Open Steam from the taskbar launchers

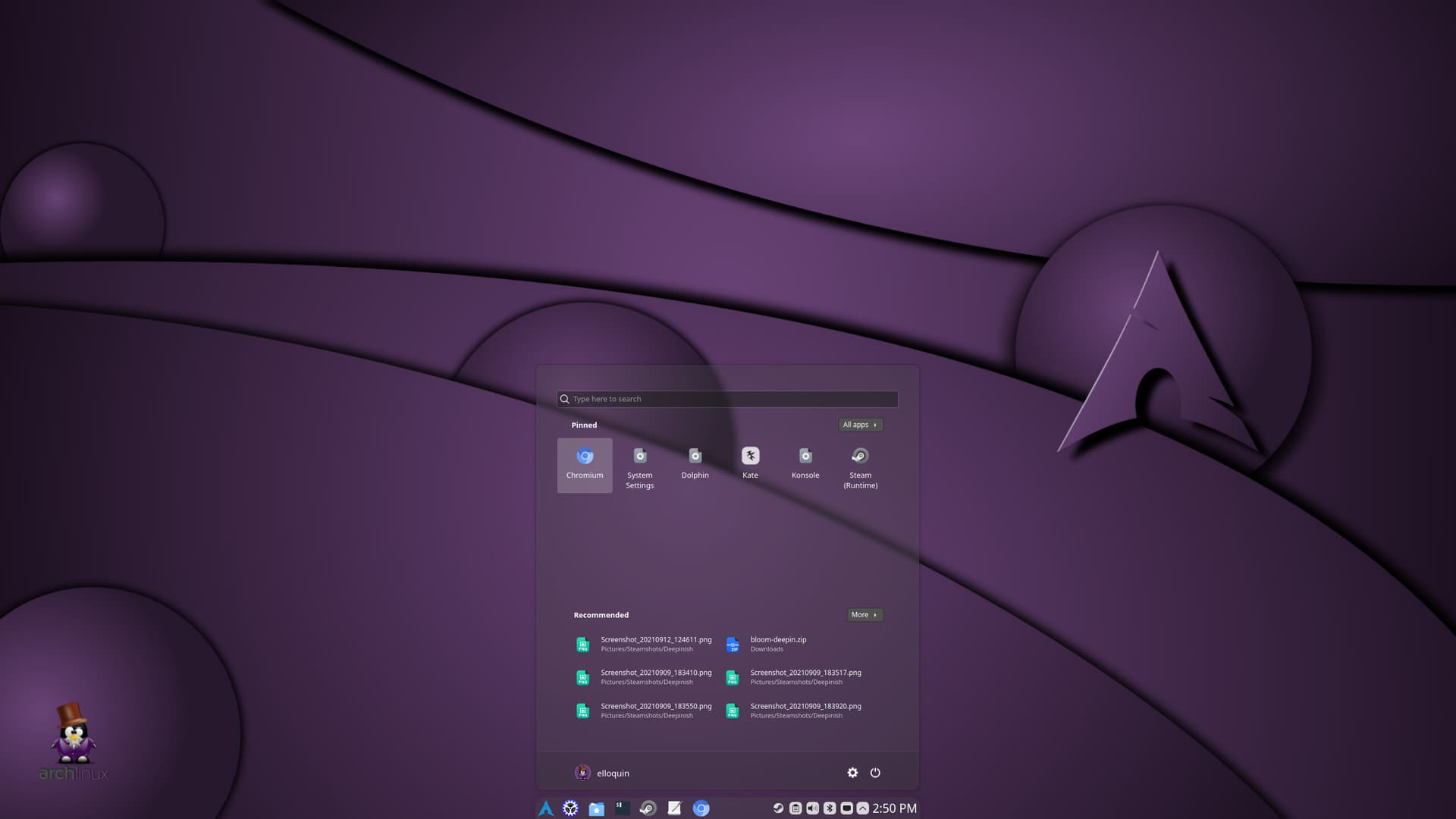click(648, 808)
